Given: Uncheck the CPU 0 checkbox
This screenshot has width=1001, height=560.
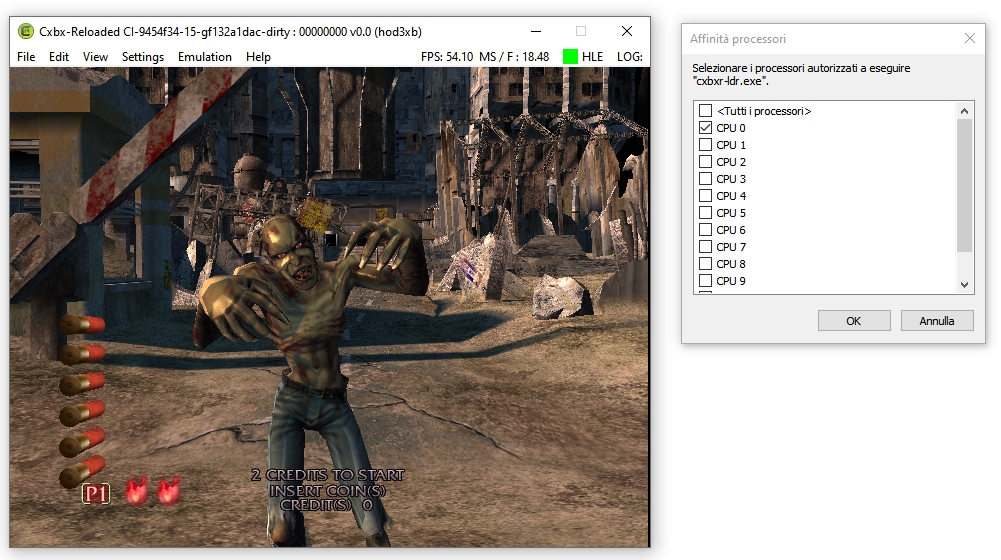Looking at the screenshot, I should [x=705, y=128].
